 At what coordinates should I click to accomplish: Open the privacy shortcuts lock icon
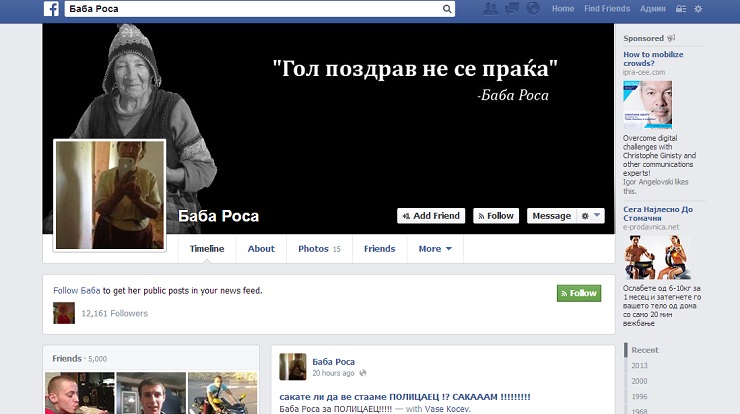[680, 9]
